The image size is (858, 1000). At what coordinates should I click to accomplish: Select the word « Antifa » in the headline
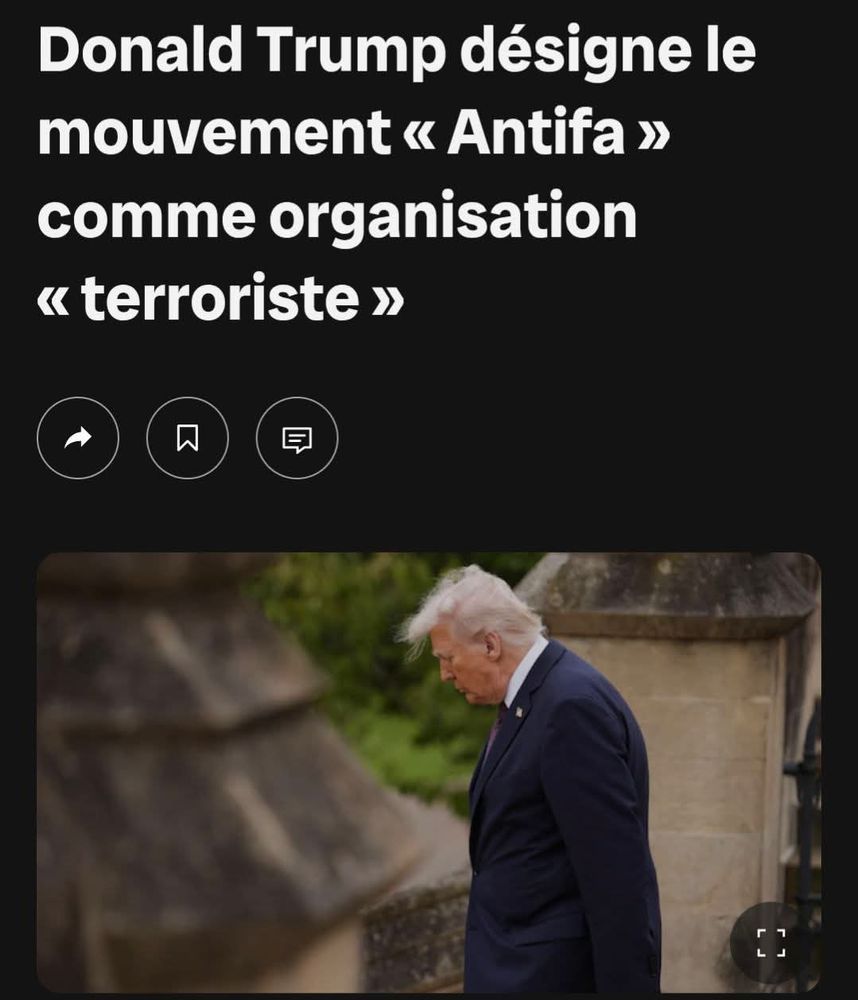(537, 133)
